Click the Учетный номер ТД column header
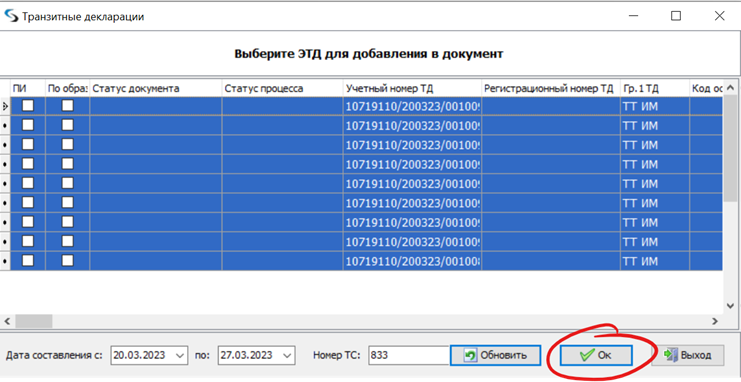Image resolution: width=741 pixels, height=382 pixels. pyautogui.click(x=413, y=88)
